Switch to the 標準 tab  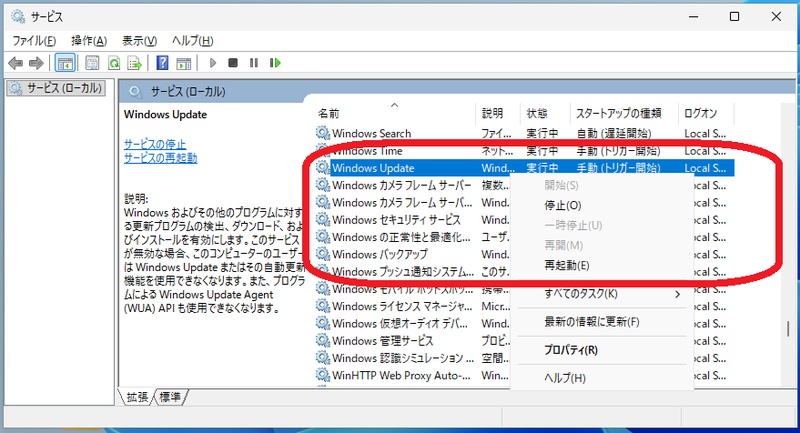point(170,397)
